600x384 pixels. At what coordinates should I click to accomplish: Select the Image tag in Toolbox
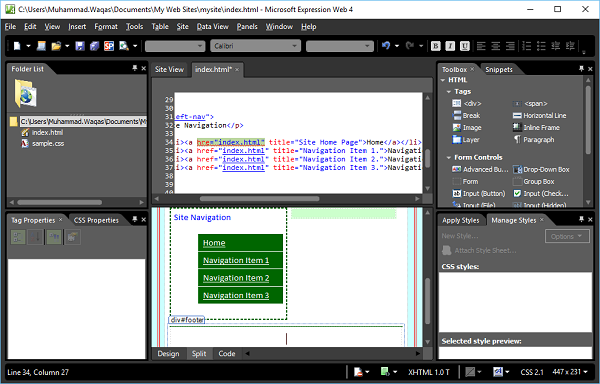point(467,127)
